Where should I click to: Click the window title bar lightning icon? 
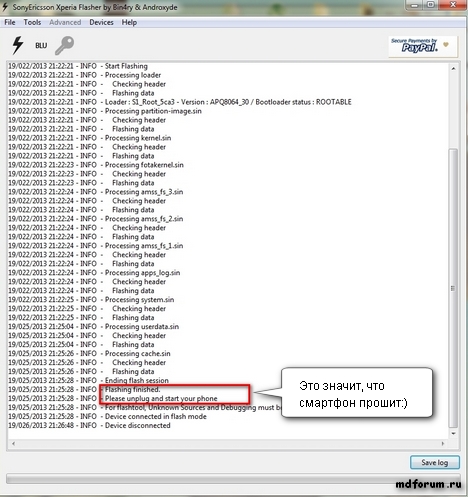click(x=5, y=7)
